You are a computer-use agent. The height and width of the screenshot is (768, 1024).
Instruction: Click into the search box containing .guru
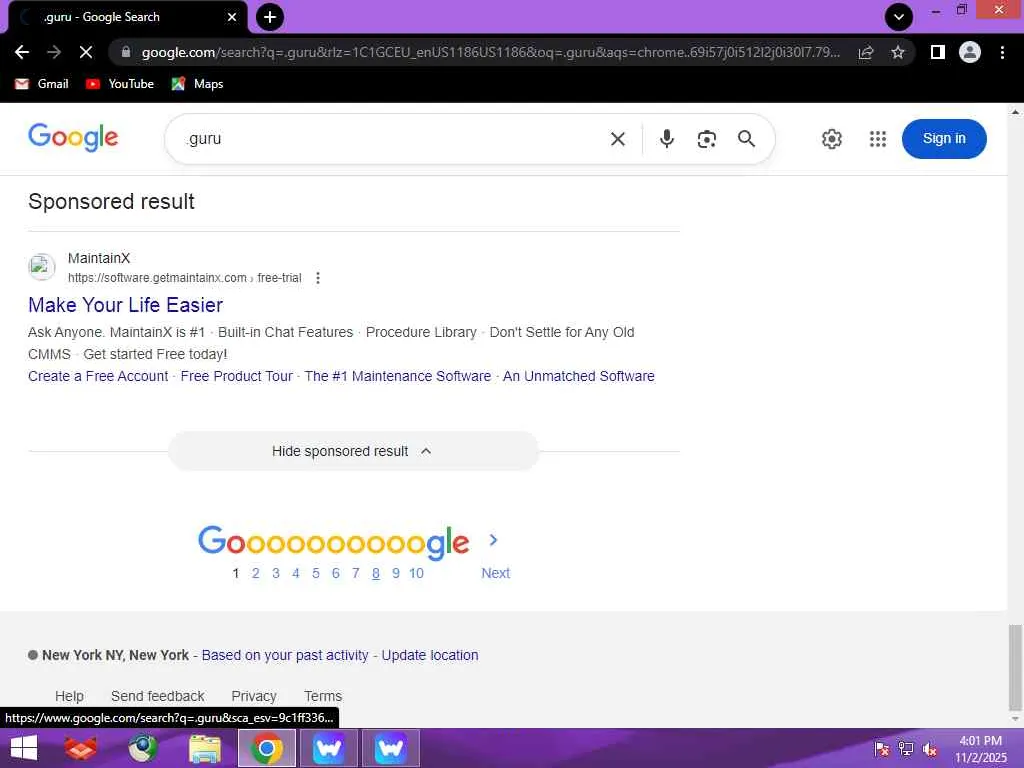392,138
